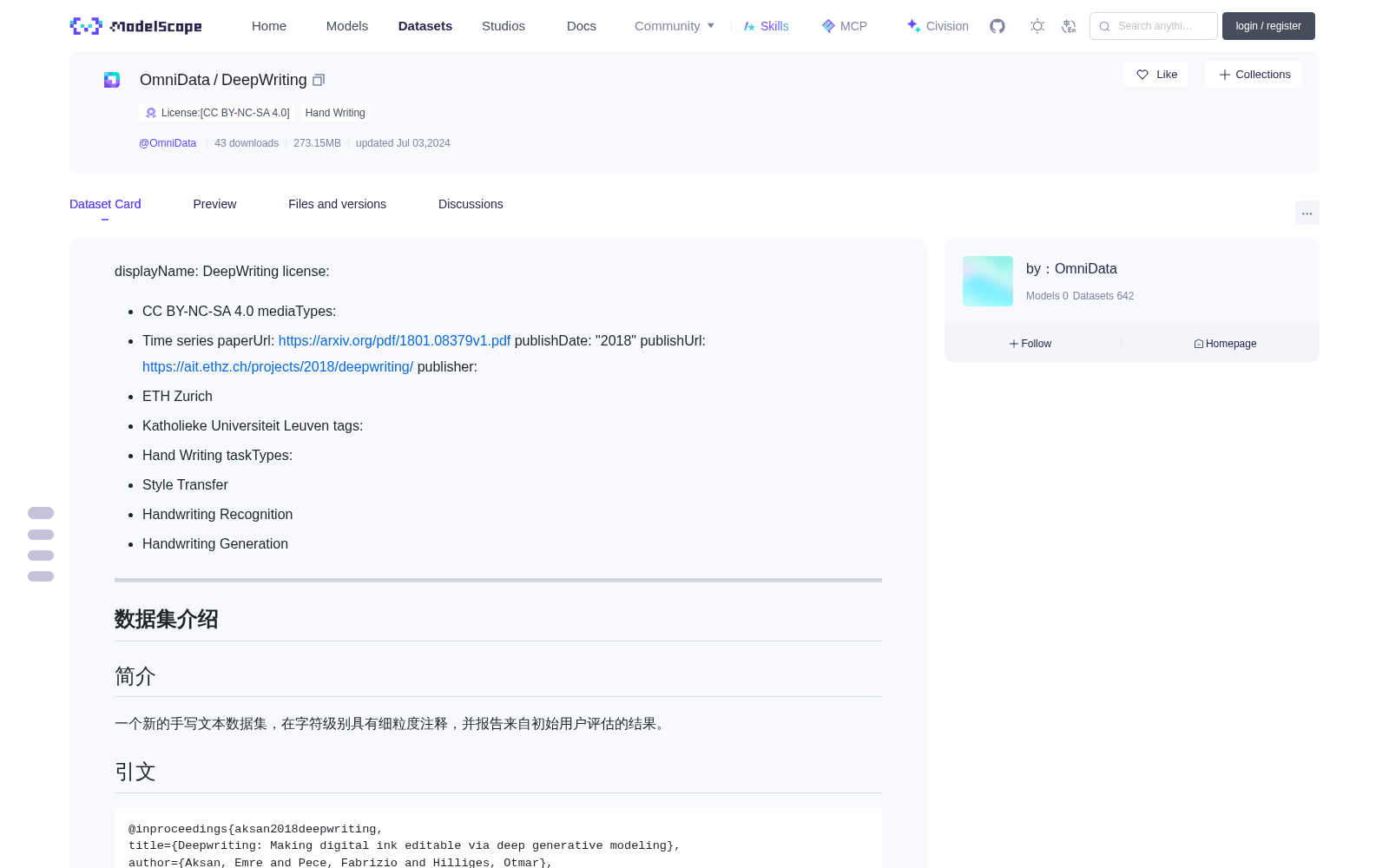
Task: Click the 数据集介绍 heading
Action: (x=167, y=619)
